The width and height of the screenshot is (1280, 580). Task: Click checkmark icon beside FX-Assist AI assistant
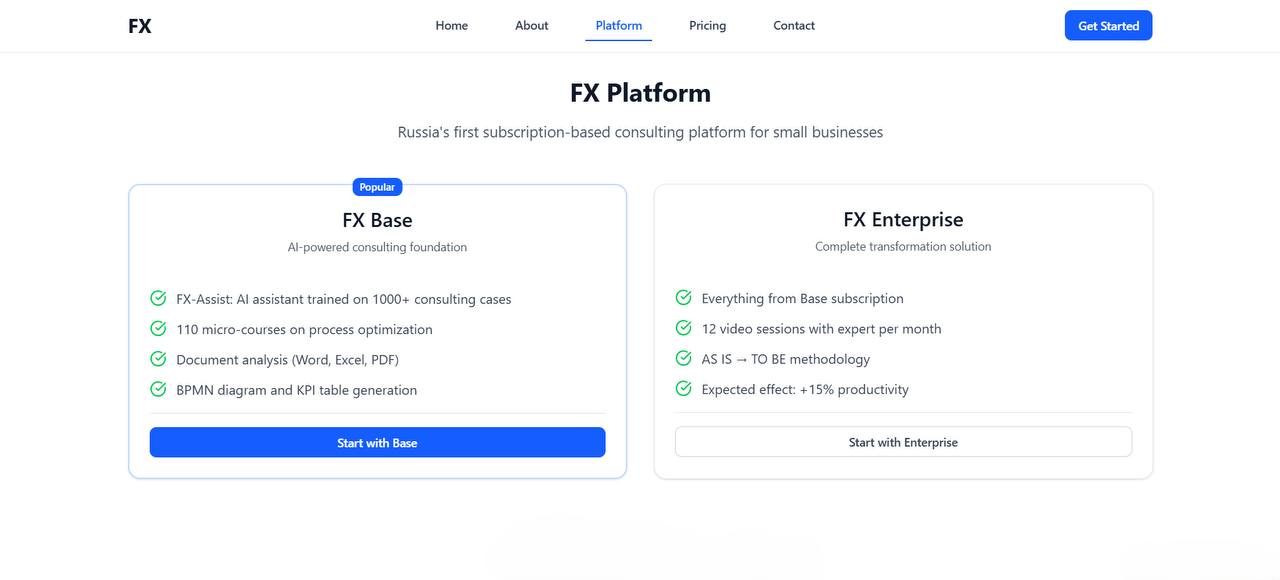(158, 298)
